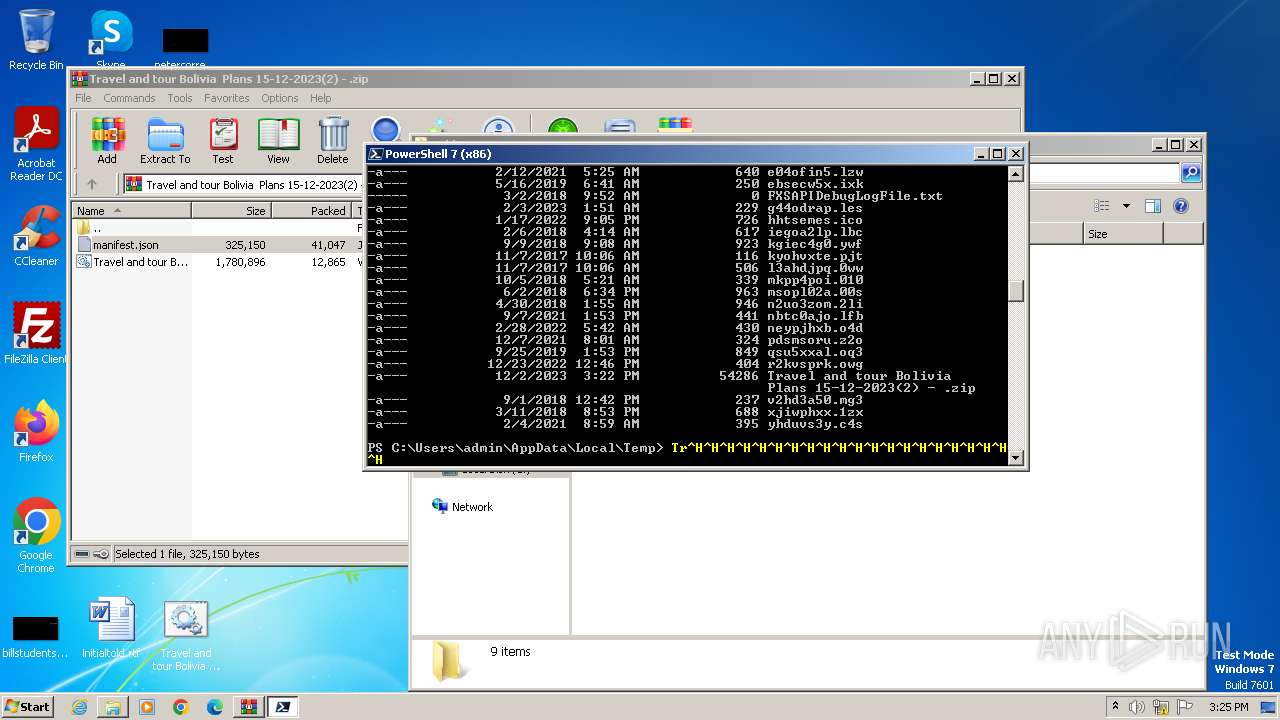Viewport: 1280px width, 720px height.
Task: Open the Tools menu
Action: [180, 98]
